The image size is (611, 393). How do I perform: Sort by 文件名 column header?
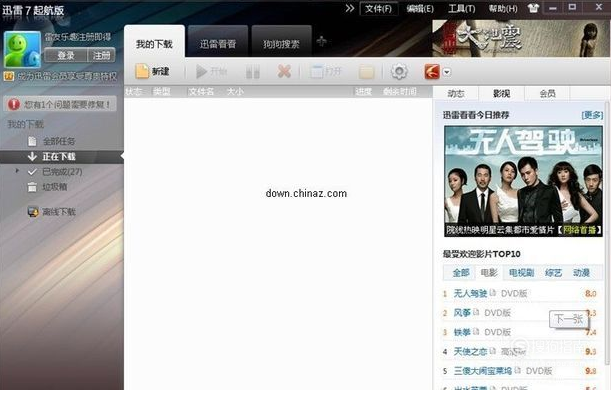point(201,92)
